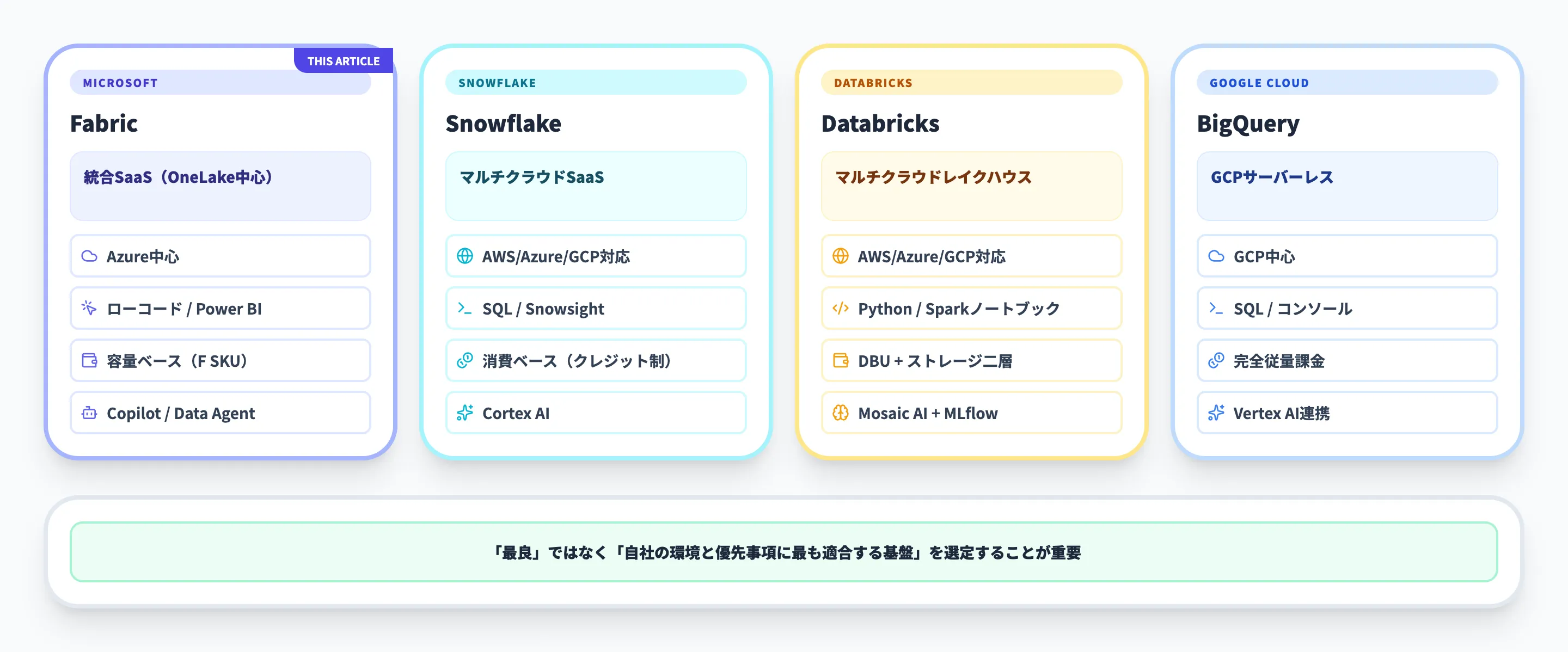Select the wallet icon next to 容量ベース（F SKU）
This screenshot has height=652, width=1568.
pos(89,361)
